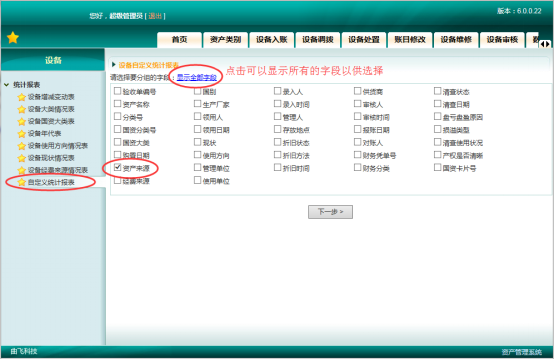Click star icon beside 设备现状情况表
554x360 pixels.
point(22,158)
